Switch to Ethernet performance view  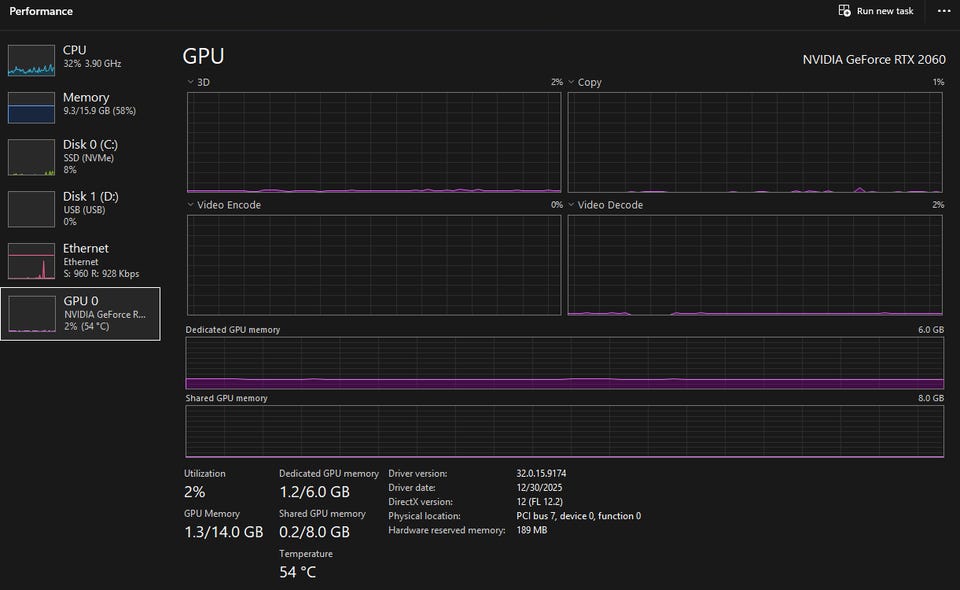(86, 248)
